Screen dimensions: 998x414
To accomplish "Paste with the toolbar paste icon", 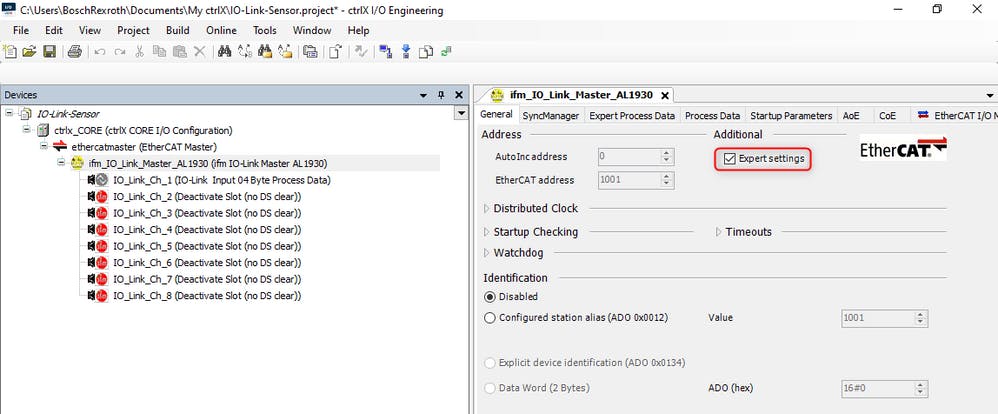I will click(180, 52).
